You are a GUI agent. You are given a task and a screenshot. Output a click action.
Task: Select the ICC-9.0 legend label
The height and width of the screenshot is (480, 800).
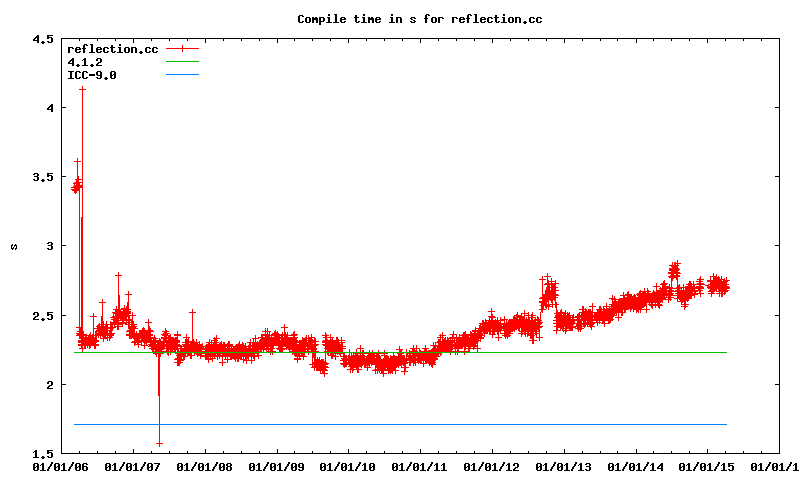pos(91,75)
